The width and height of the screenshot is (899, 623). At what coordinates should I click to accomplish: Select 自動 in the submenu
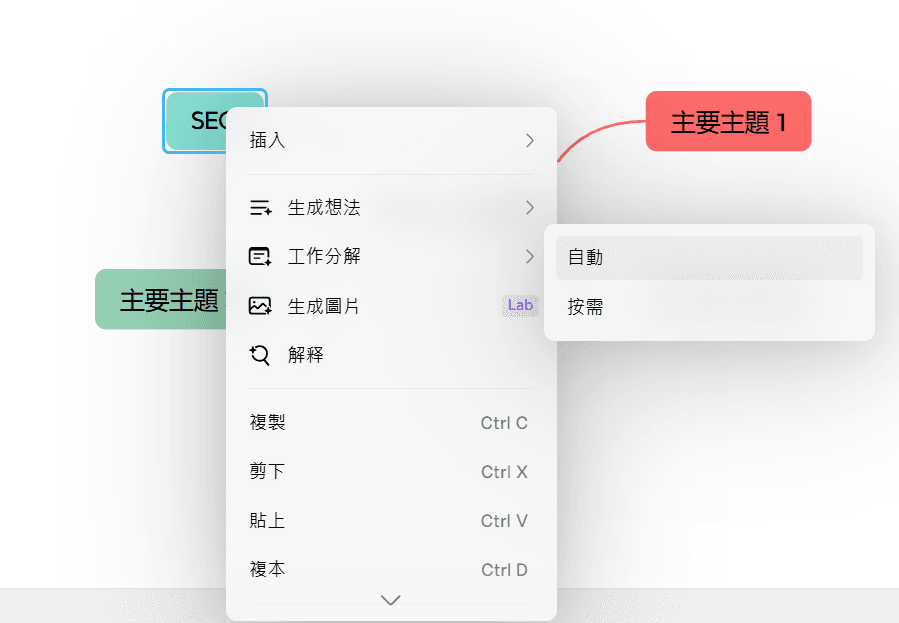(585, 257)
